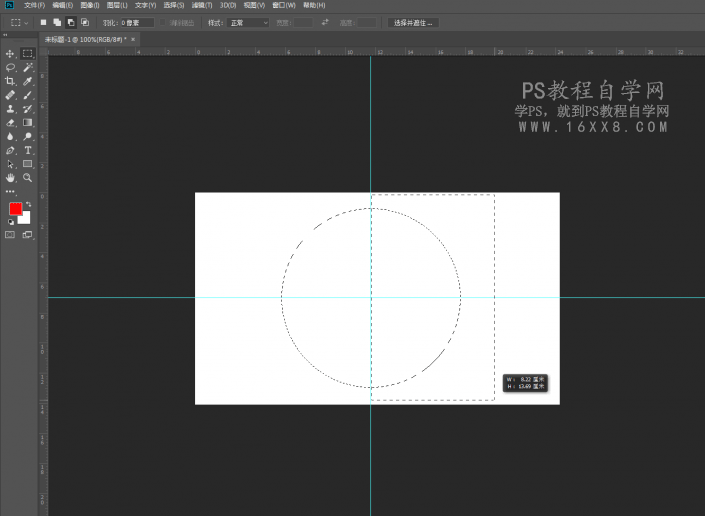Viewport: 705px width, 516px height.
Task: Select the Eyedropper tool
Action: [x=27, y=81]
